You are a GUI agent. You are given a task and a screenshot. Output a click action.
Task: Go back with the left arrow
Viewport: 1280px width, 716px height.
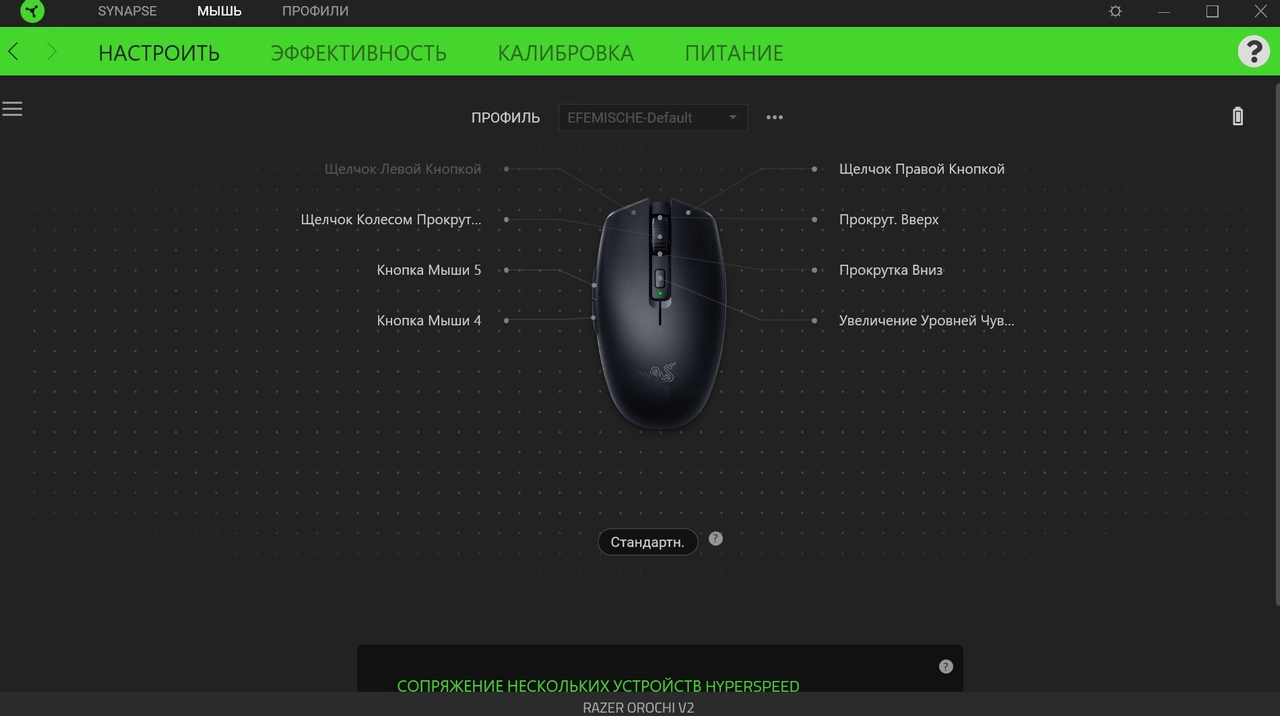coord(14,52)
